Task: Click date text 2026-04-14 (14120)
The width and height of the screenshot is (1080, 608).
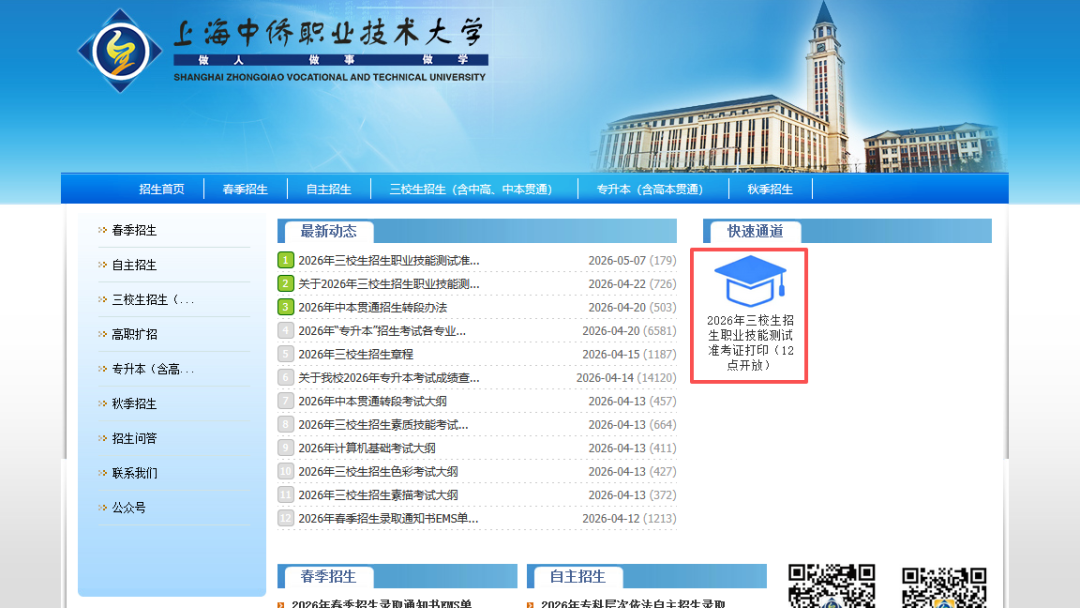Action: pos(626,377)
